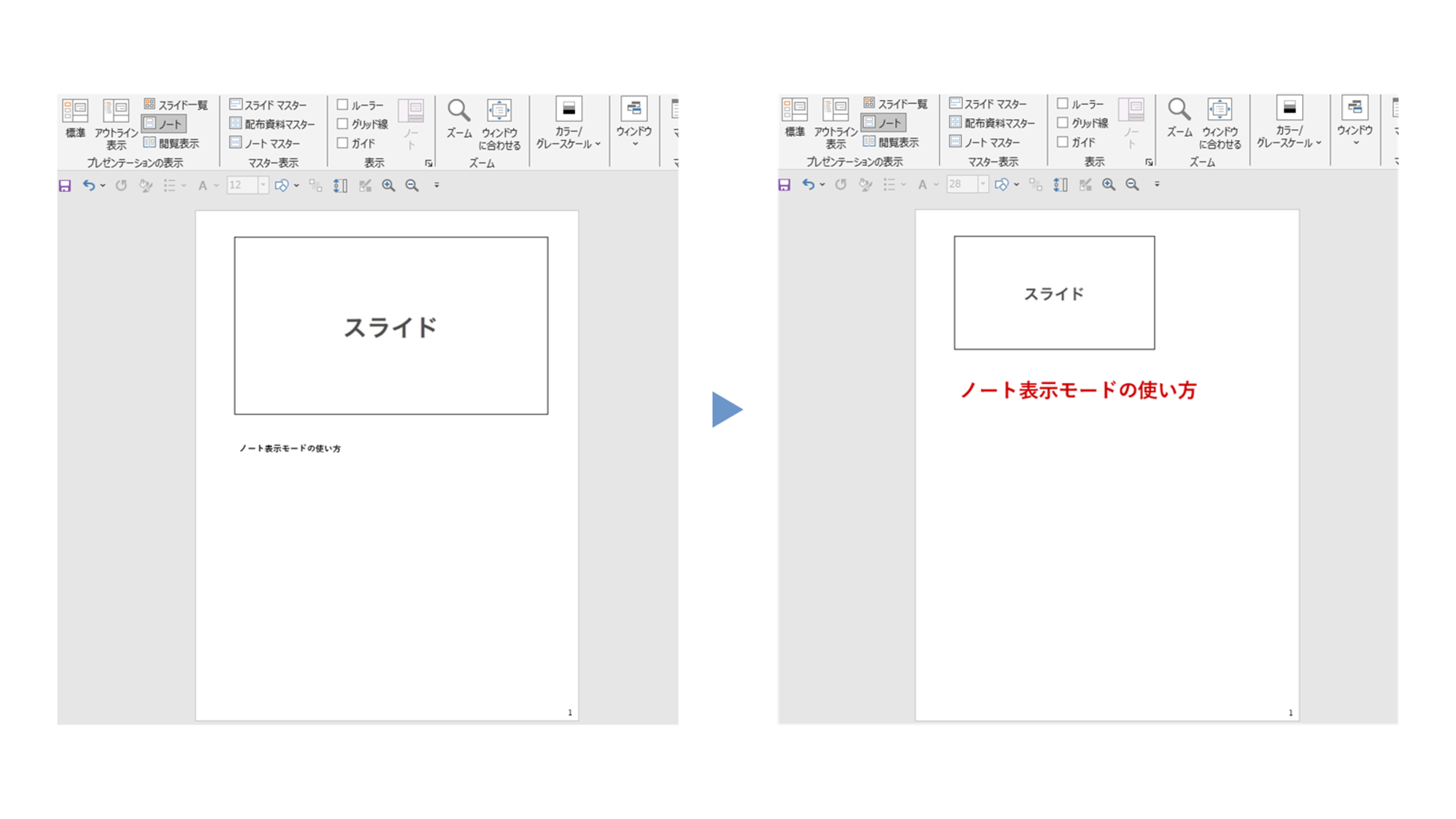Viewport: 1456px width, 819px height.
Task: Open ウィンドウ dropdown in left window
Action: tap(633, 122)
